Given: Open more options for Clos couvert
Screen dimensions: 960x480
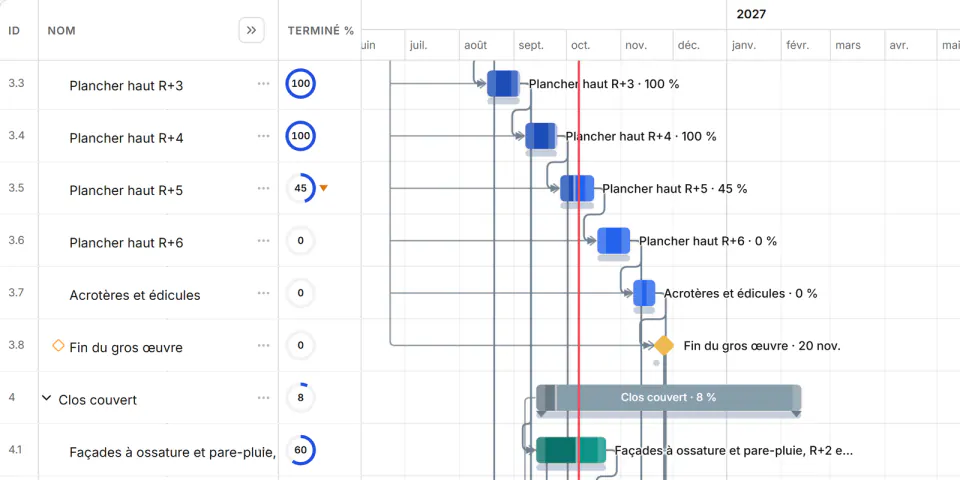Looking at the screenshot, I should pos(263,398).
